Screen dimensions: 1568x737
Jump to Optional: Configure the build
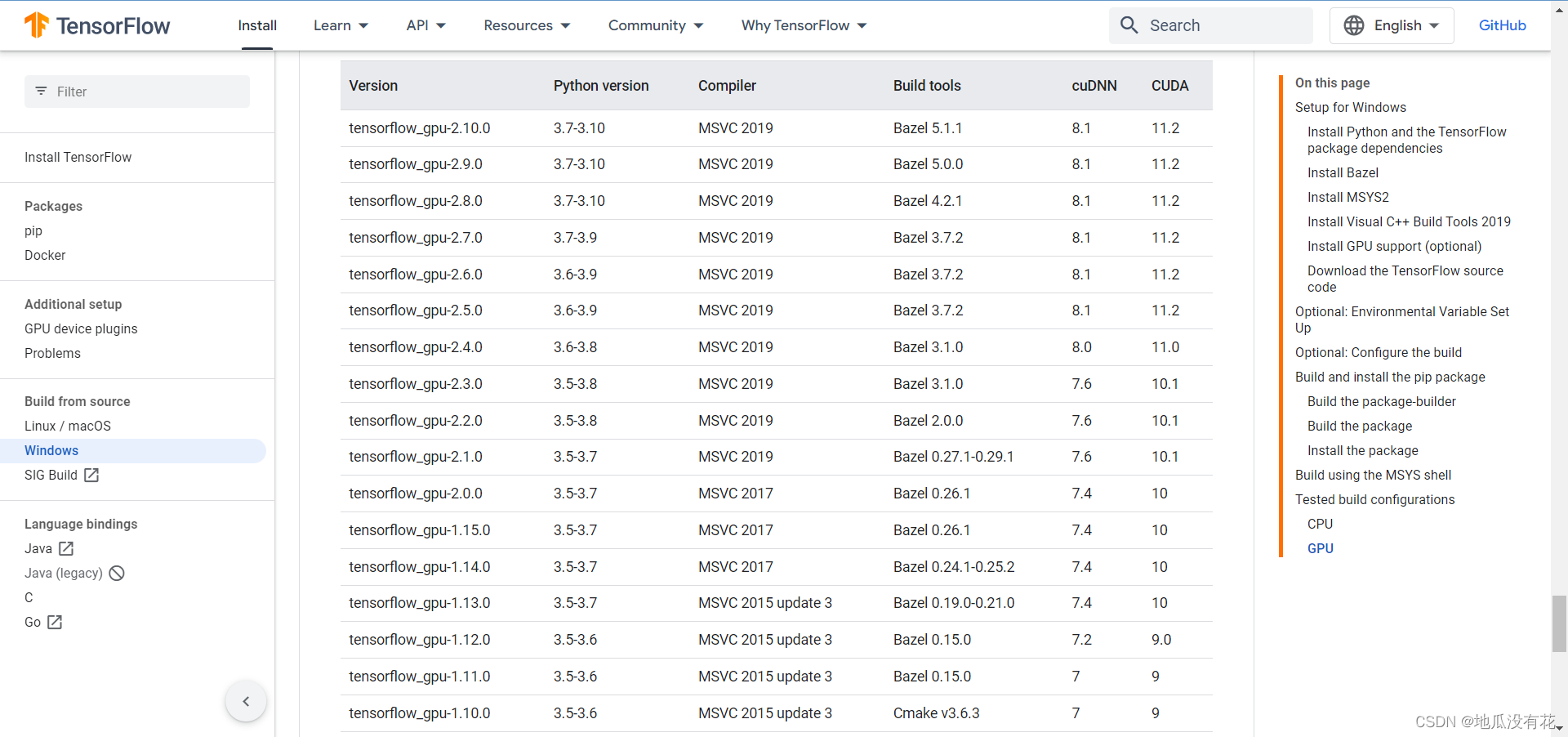1379,352
